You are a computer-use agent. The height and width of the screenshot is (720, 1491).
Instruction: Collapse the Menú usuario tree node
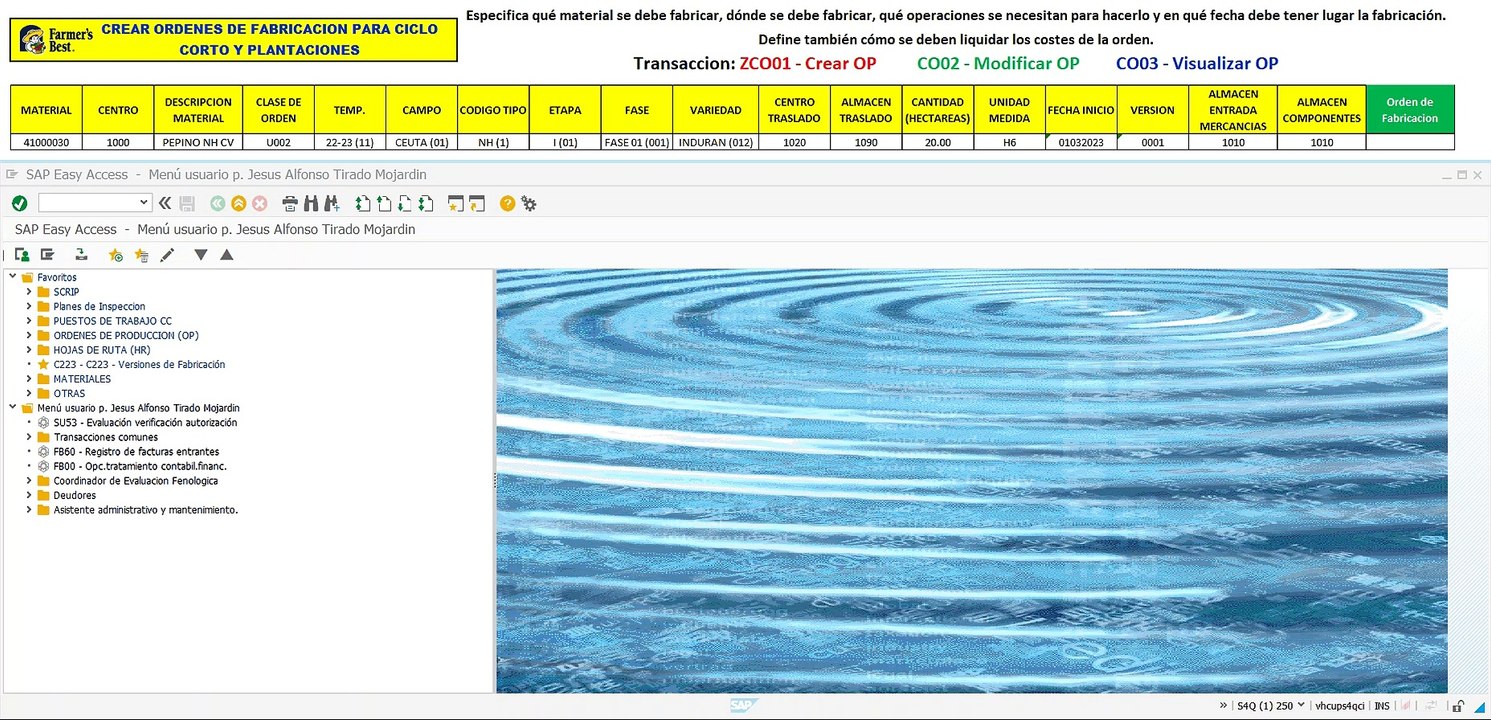[x=13, y=408]
